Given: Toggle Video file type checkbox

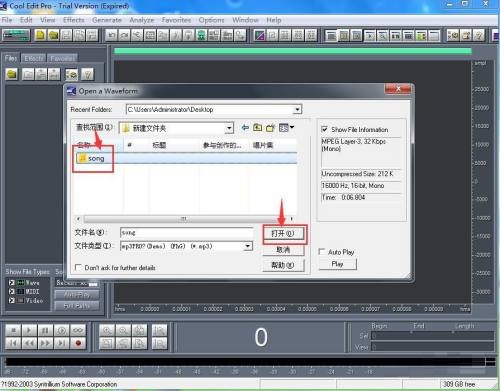Looking at the screenshot, I should coord(12,300).
